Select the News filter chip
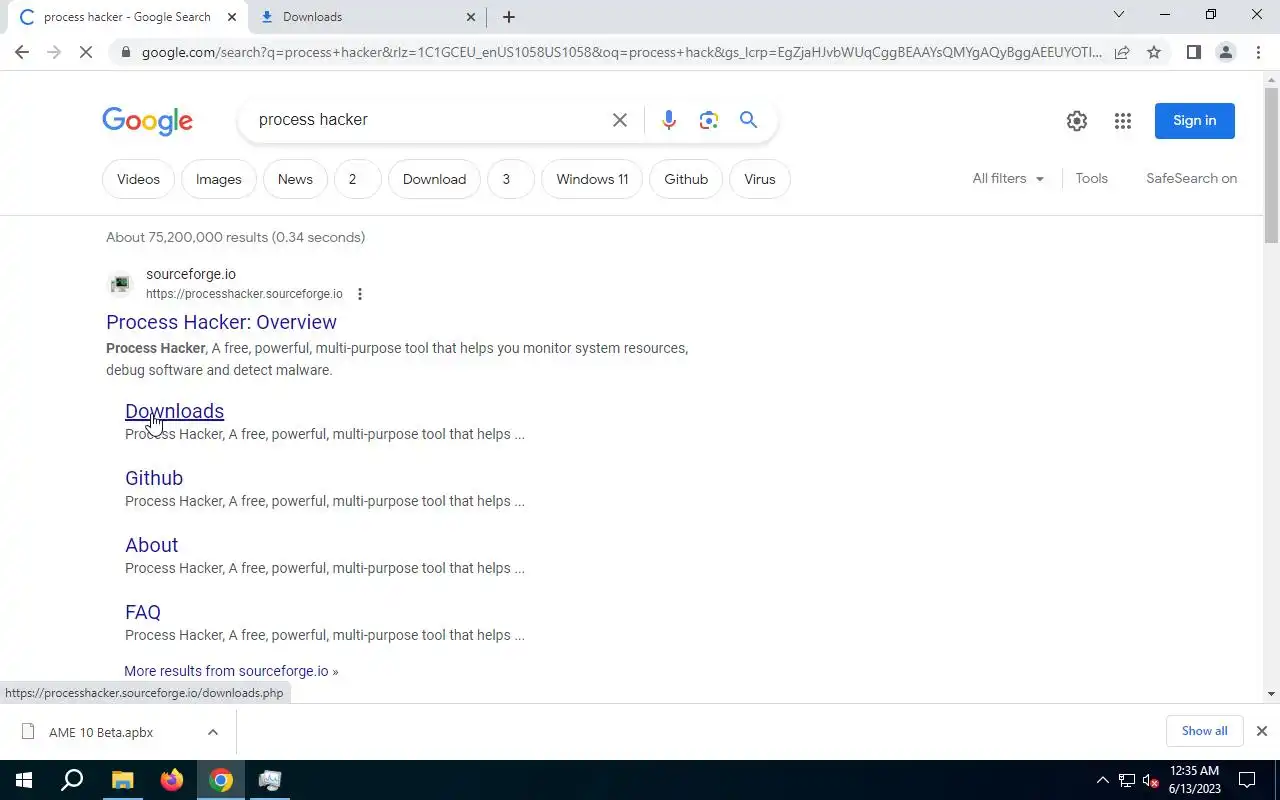Screen dimensions: 1280x800 pos(295,179)
